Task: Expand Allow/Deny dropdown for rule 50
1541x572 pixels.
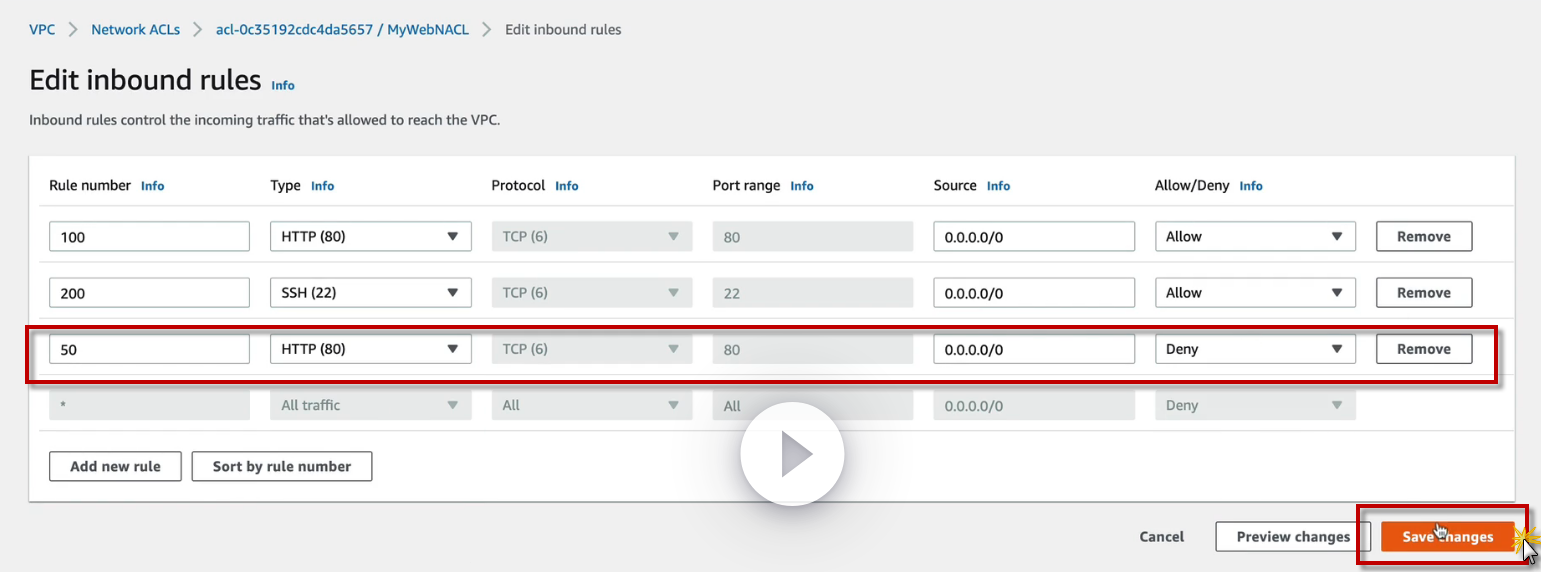Action: tap(1255, 349)
